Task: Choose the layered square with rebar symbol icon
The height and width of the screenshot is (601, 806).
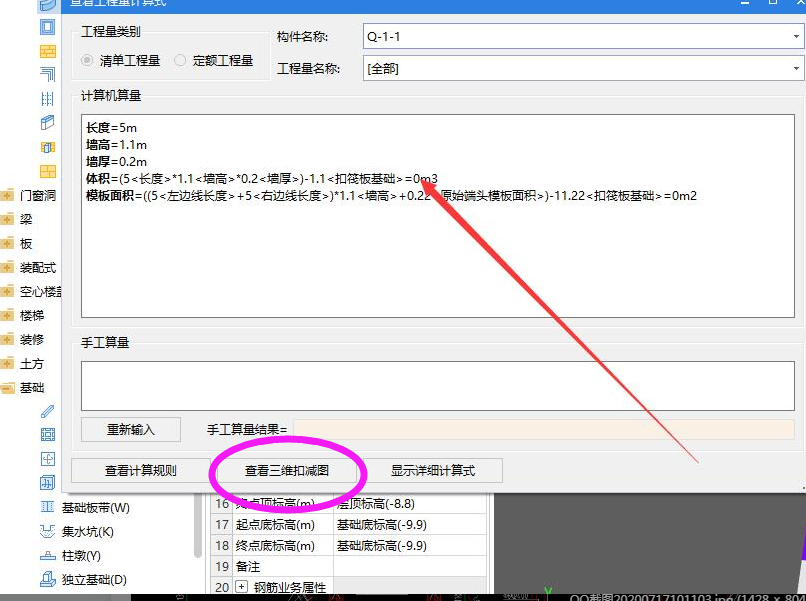Action: point(47,483)
